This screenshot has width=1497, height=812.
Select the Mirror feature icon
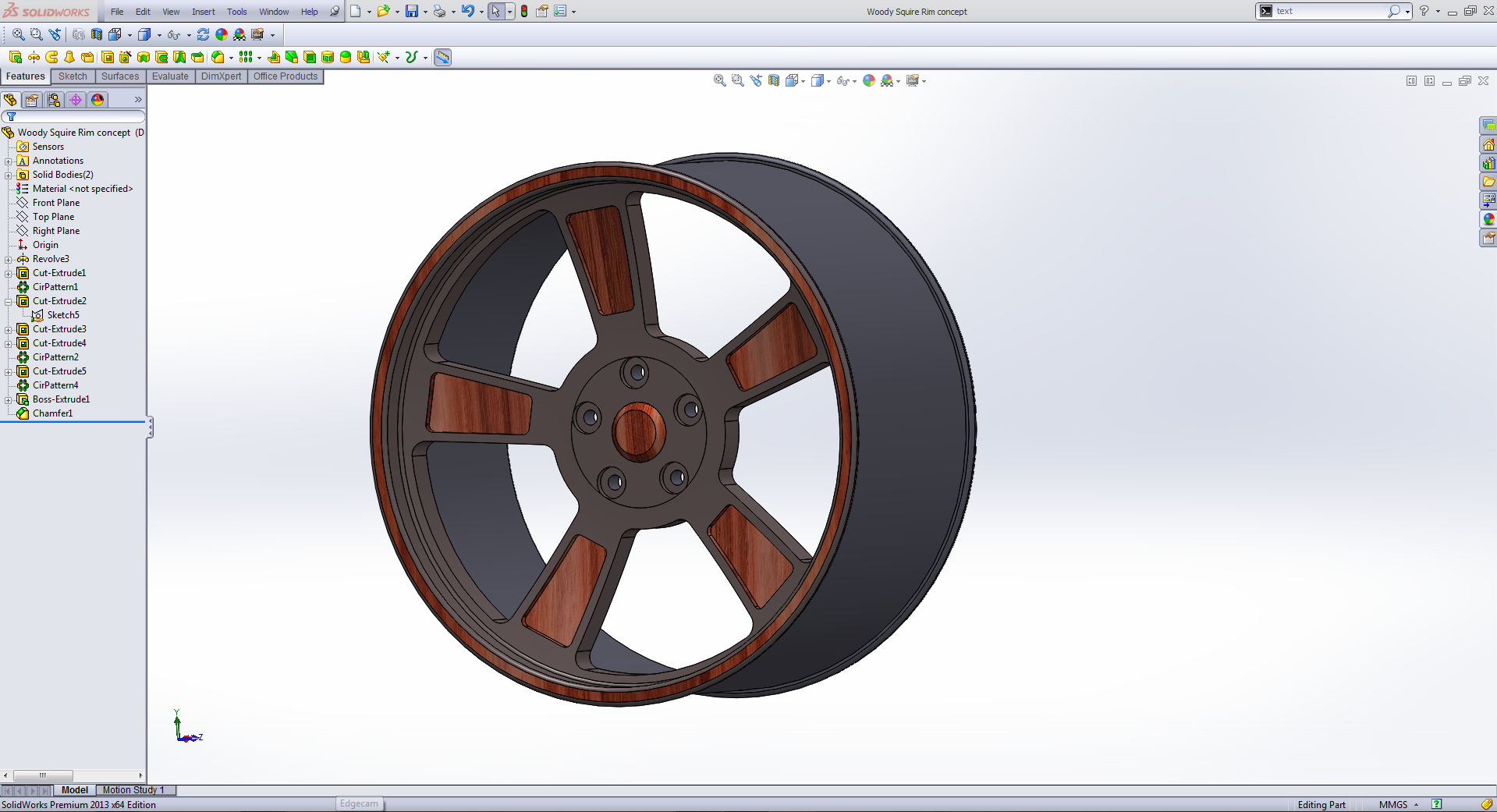(364, 57)
